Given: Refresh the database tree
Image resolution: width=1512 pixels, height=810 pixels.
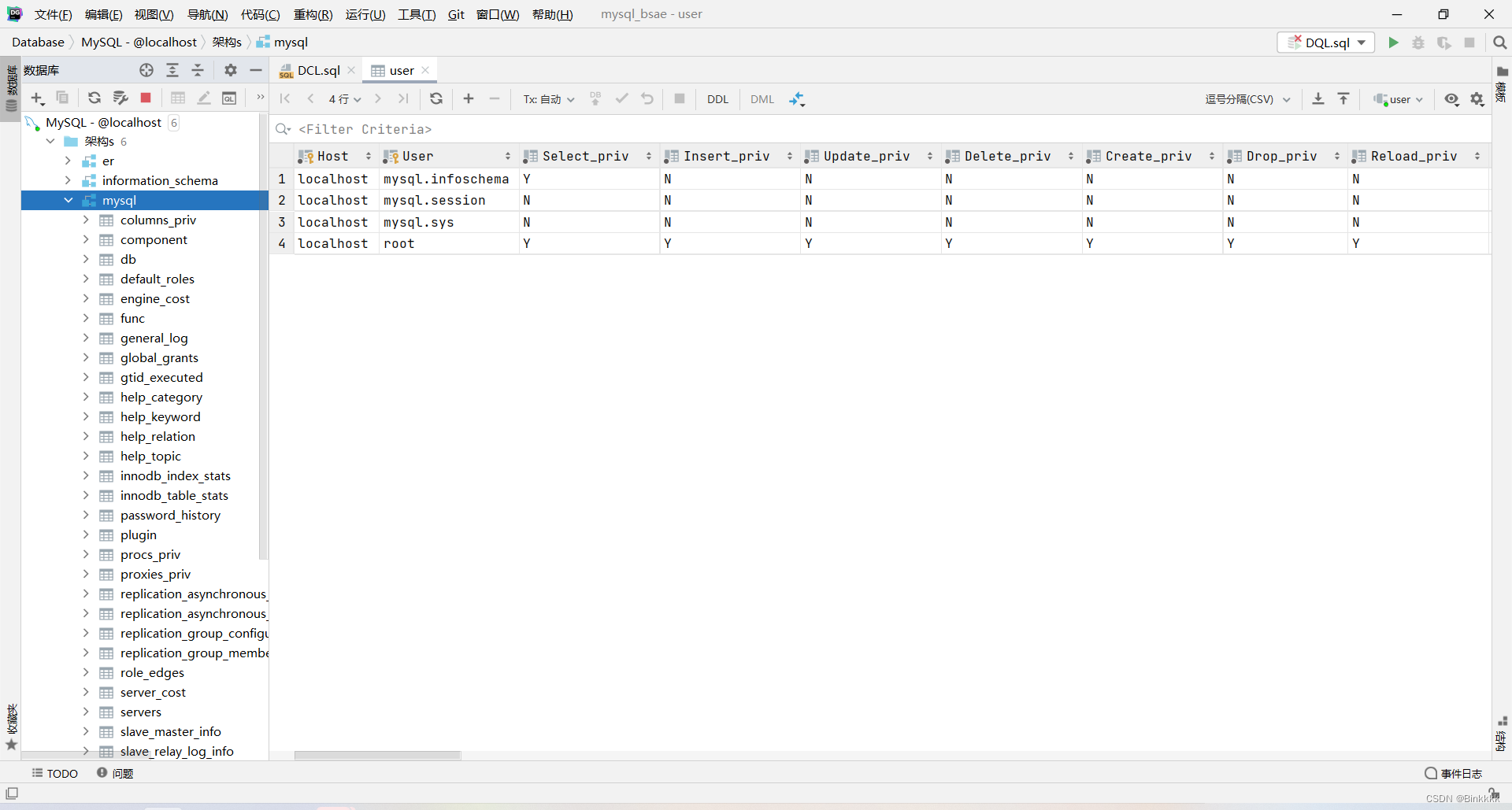Looking at the screenshot, I should tap(94, 98).
